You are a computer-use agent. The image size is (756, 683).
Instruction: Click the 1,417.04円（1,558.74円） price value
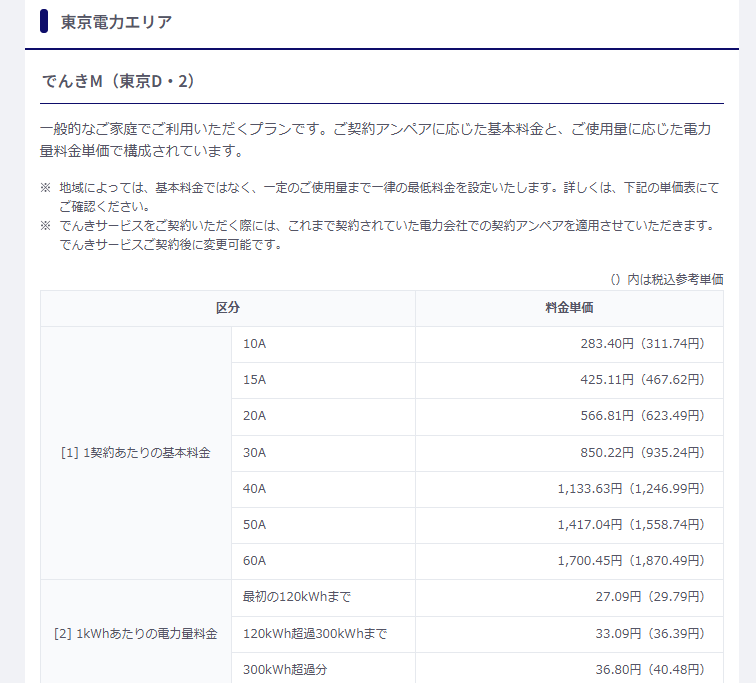pyautogui.click(x=631, y=524)
